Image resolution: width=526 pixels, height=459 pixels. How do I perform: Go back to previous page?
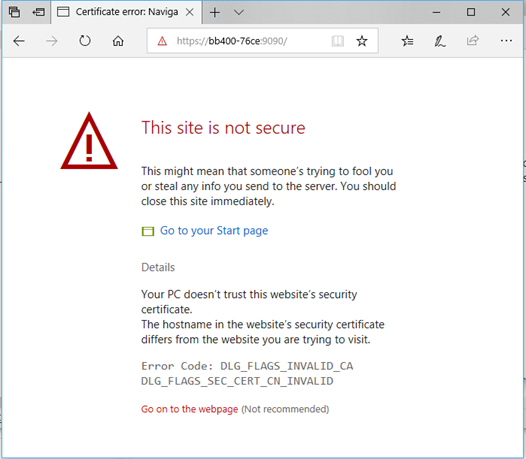click(19, 41)
